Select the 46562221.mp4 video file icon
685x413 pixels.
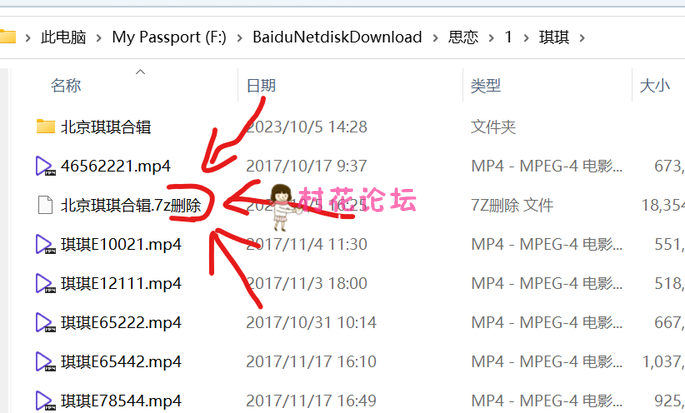[x=45, y=166]
